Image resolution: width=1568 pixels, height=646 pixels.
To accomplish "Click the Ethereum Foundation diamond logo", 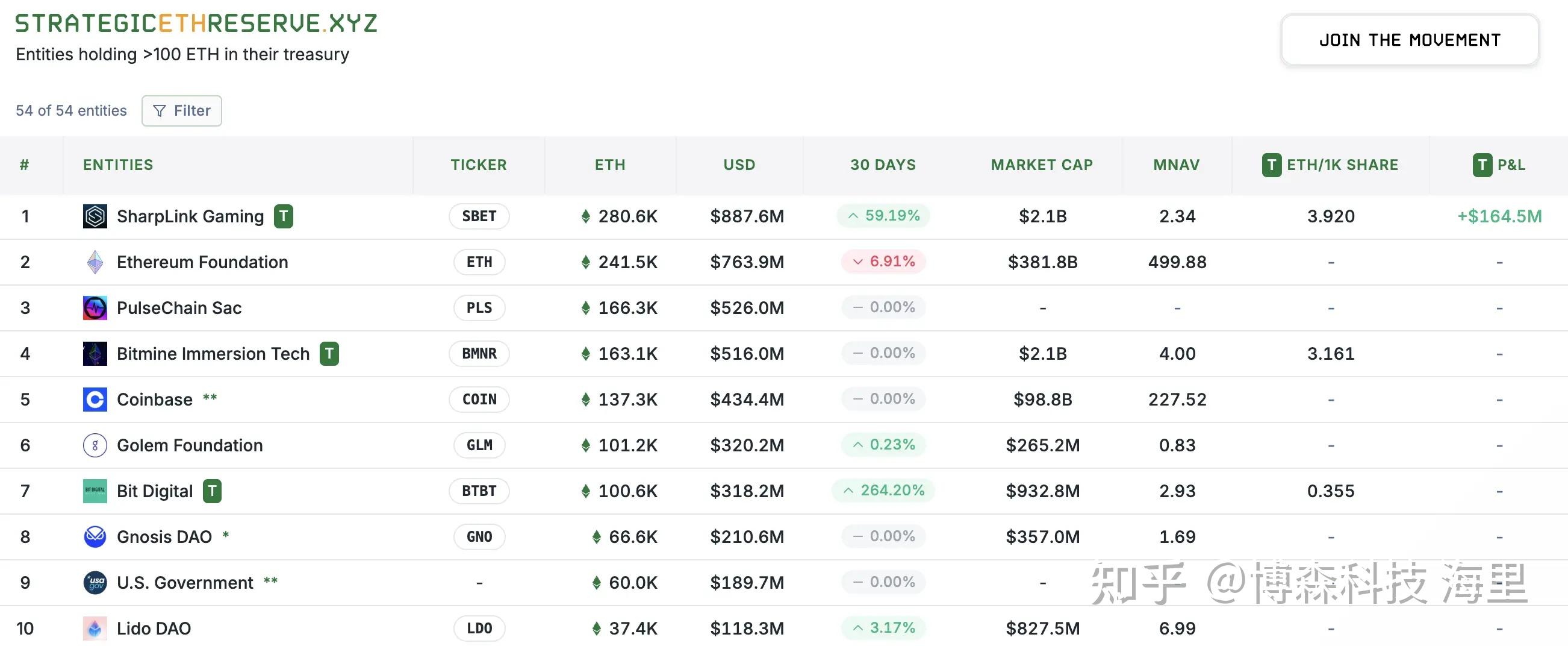I will 95,262.
